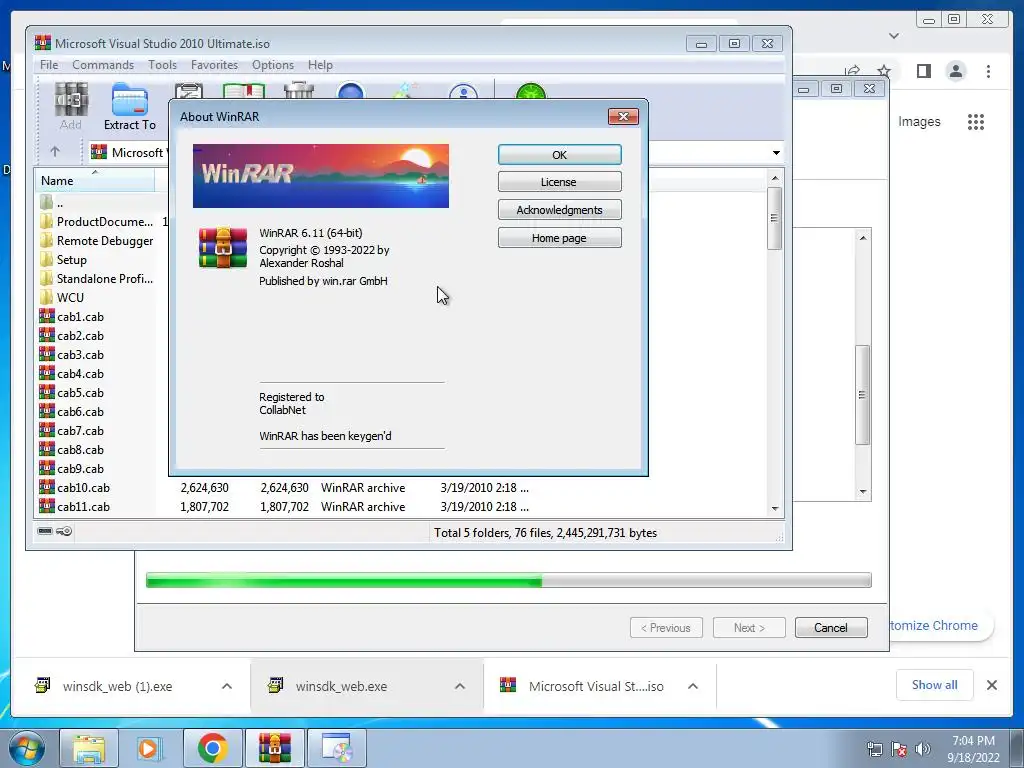The width and height of the screenshot is (1024, 768).
Task: Expand options for winsdk_web (1).exe download
Action: pyautogui.click(x=227, y=686)
